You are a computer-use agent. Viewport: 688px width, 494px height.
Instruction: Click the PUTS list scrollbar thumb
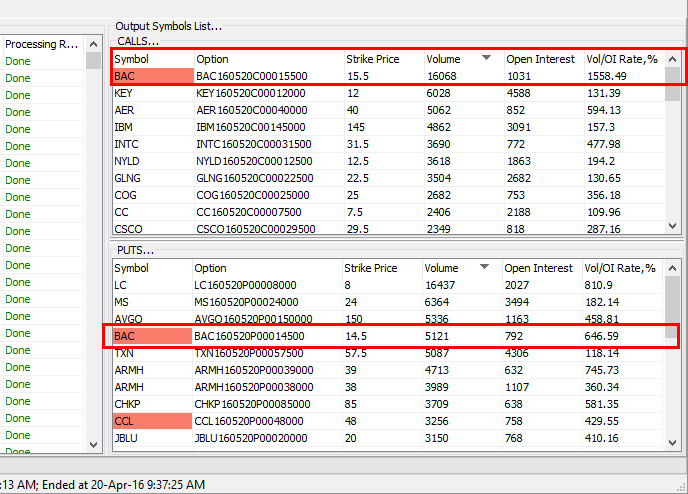(672, 307)
